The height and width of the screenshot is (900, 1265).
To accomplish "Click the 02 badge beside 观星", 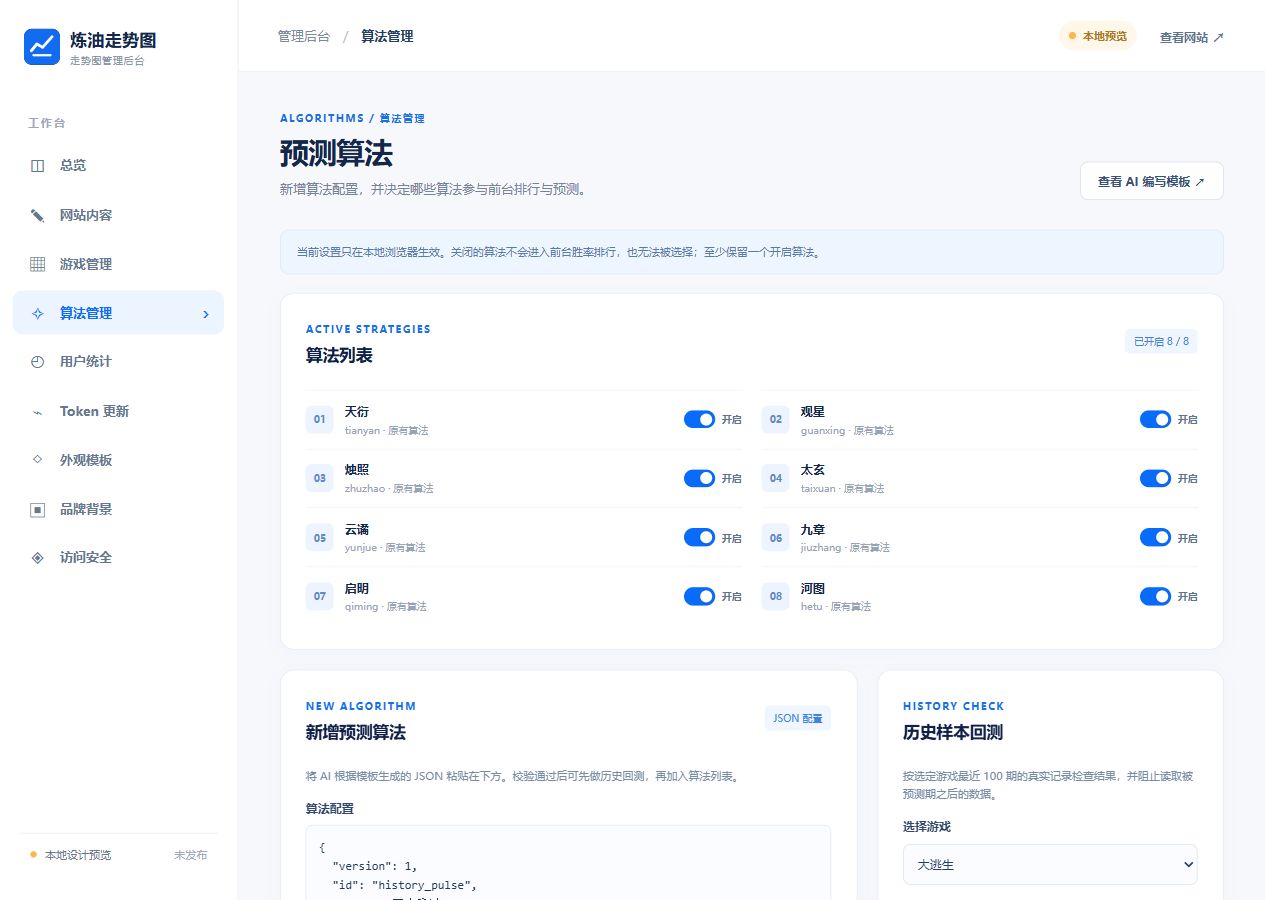I will tap(776, 420).
